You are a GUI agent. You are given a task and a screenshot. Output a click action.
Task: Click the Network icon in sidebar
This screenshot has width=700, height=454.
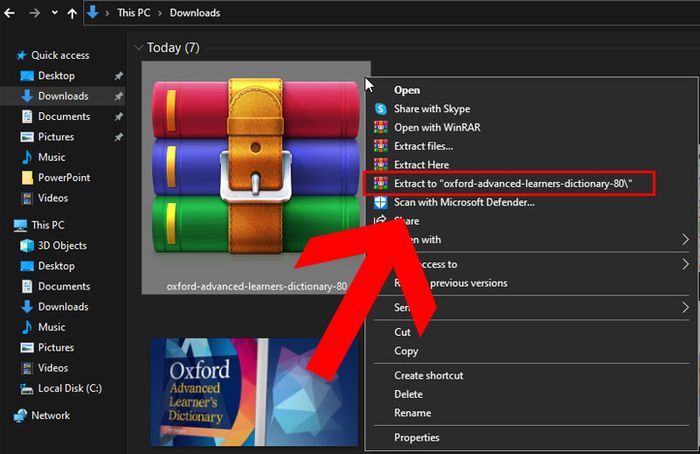click(x=20, y=415)
